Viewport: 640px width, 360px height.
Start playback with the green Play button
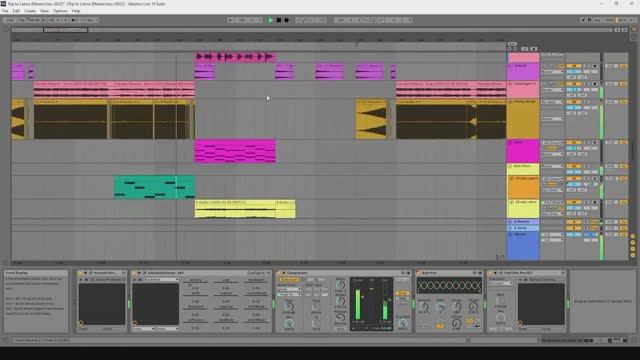coord(270,20)
